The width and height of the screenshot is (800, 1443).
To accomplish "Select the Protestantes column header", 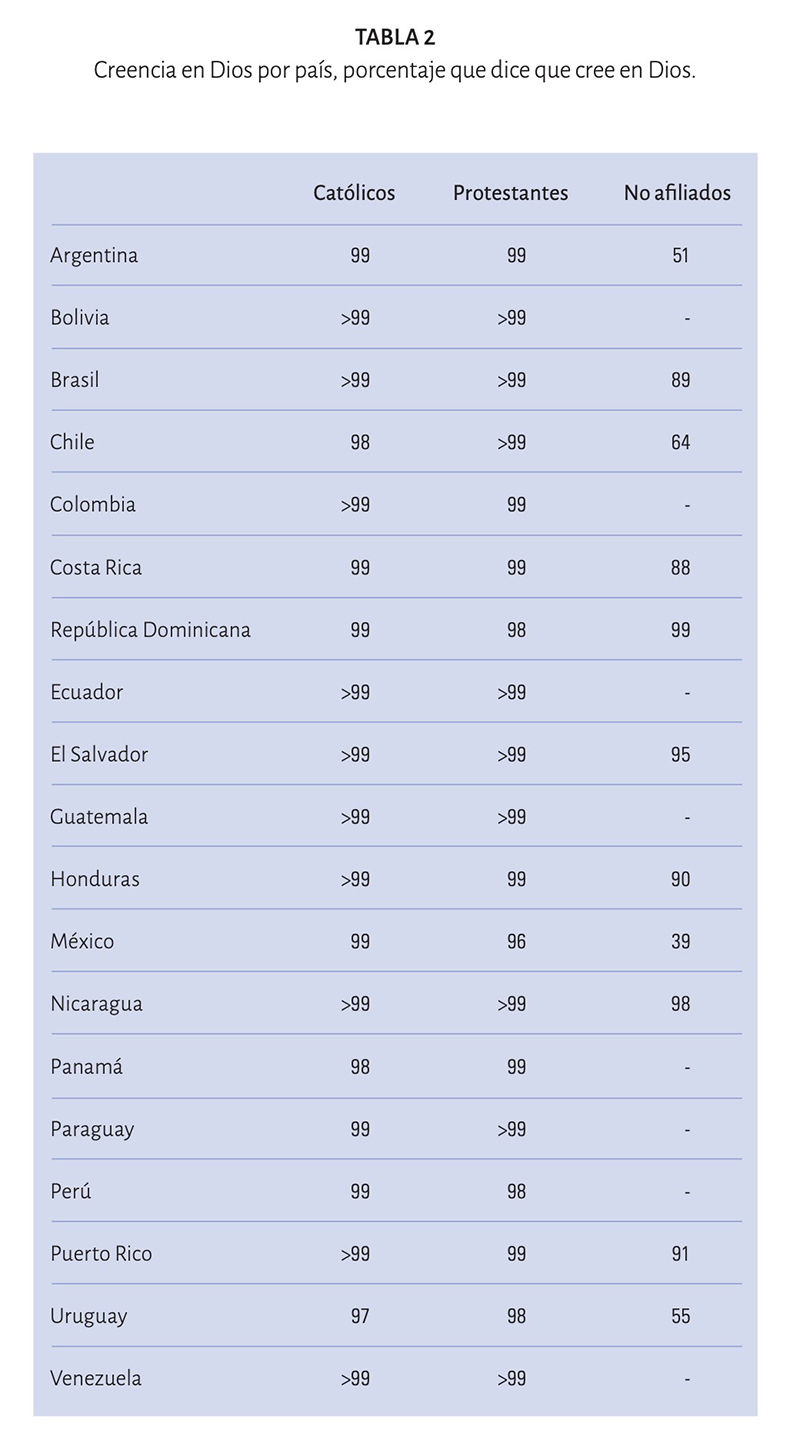I will 510,193.
